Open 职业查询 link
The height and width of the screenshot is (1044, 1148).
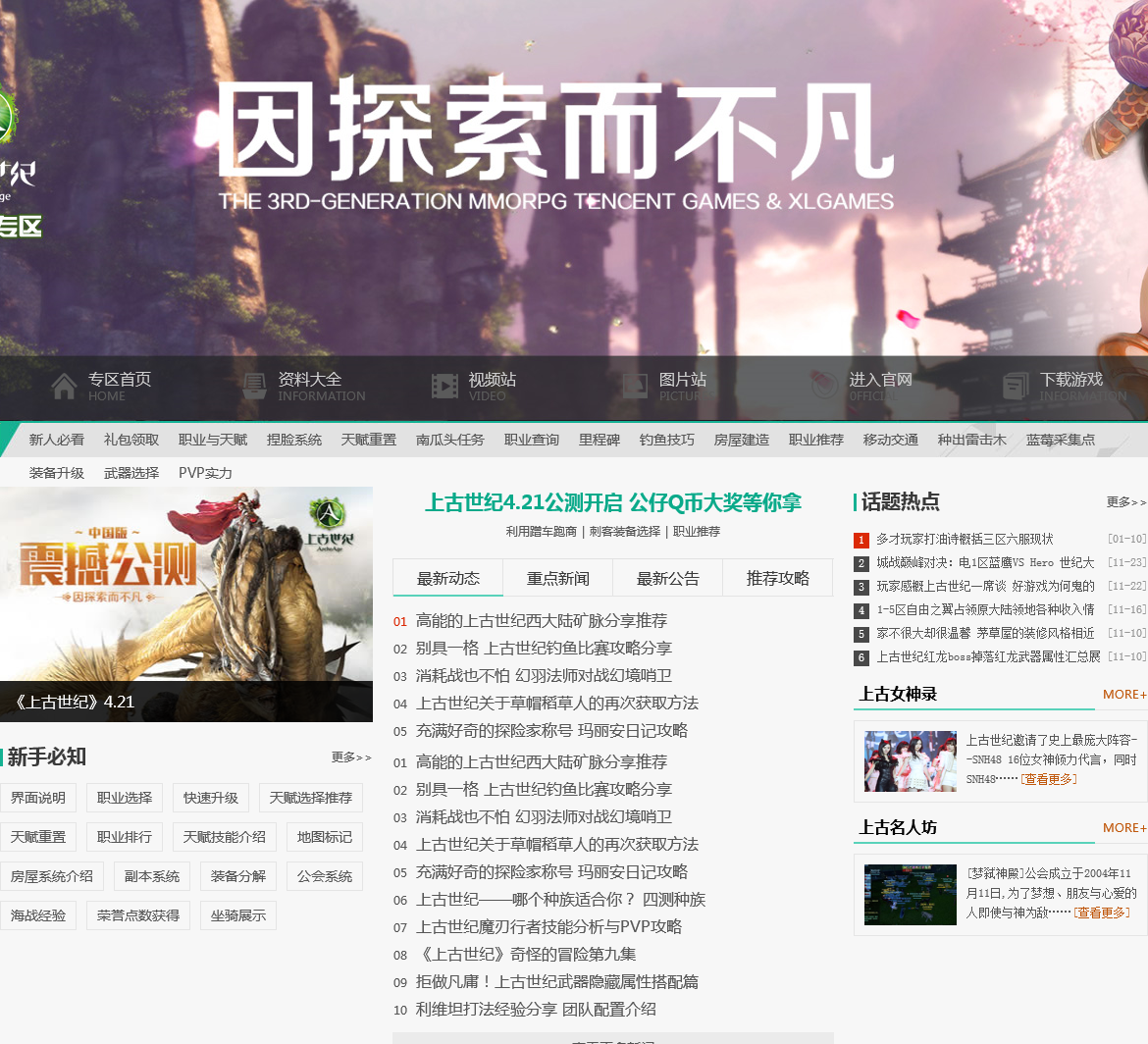(x=532, y=440)
